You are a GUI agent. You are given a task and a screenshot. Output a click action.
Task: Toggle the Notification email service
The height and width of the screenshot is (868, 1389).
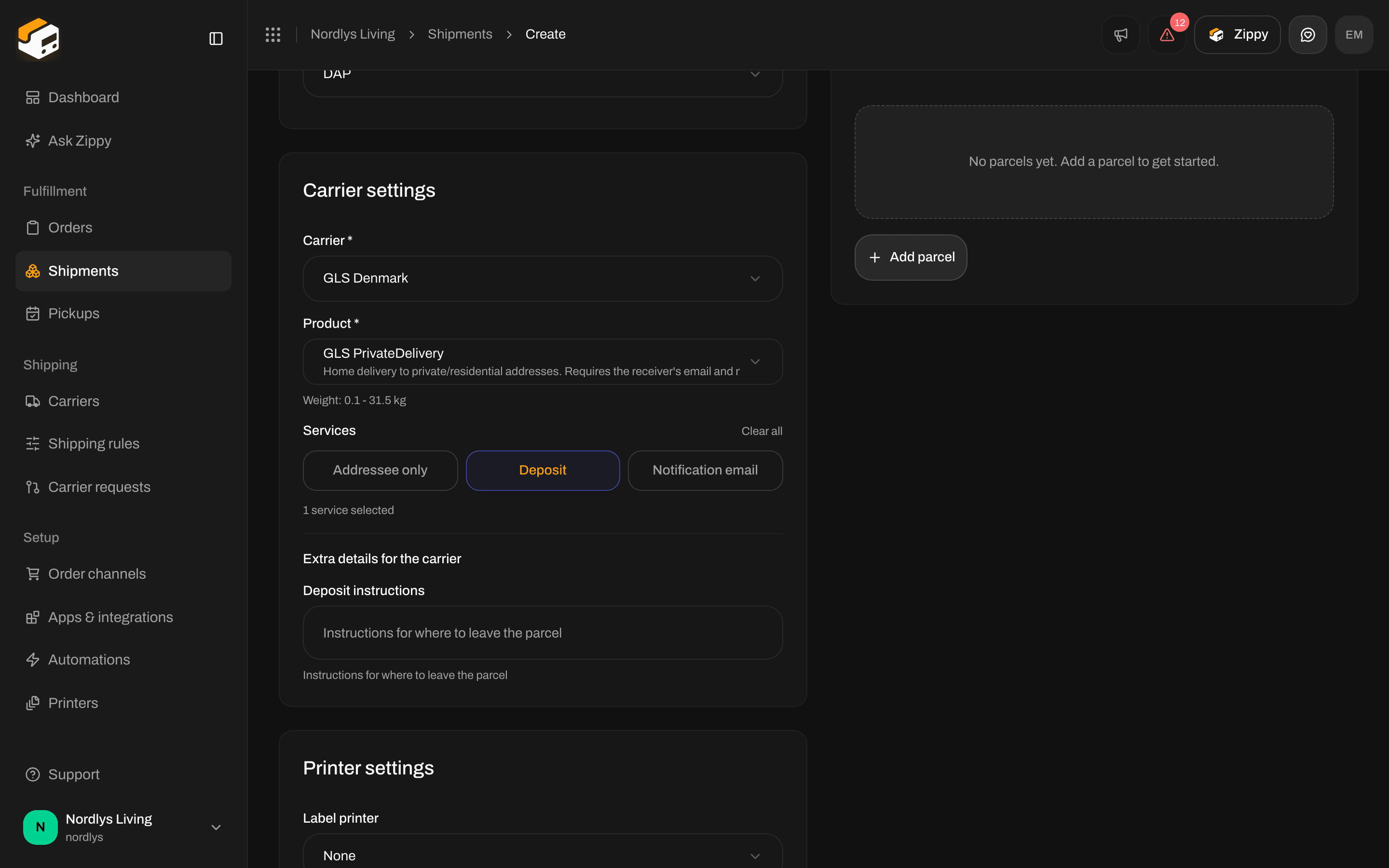click(x=705, y=470)
